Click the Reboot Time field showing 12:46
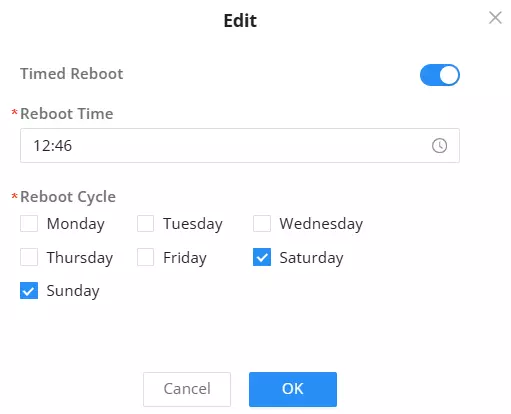 point(240,146)
